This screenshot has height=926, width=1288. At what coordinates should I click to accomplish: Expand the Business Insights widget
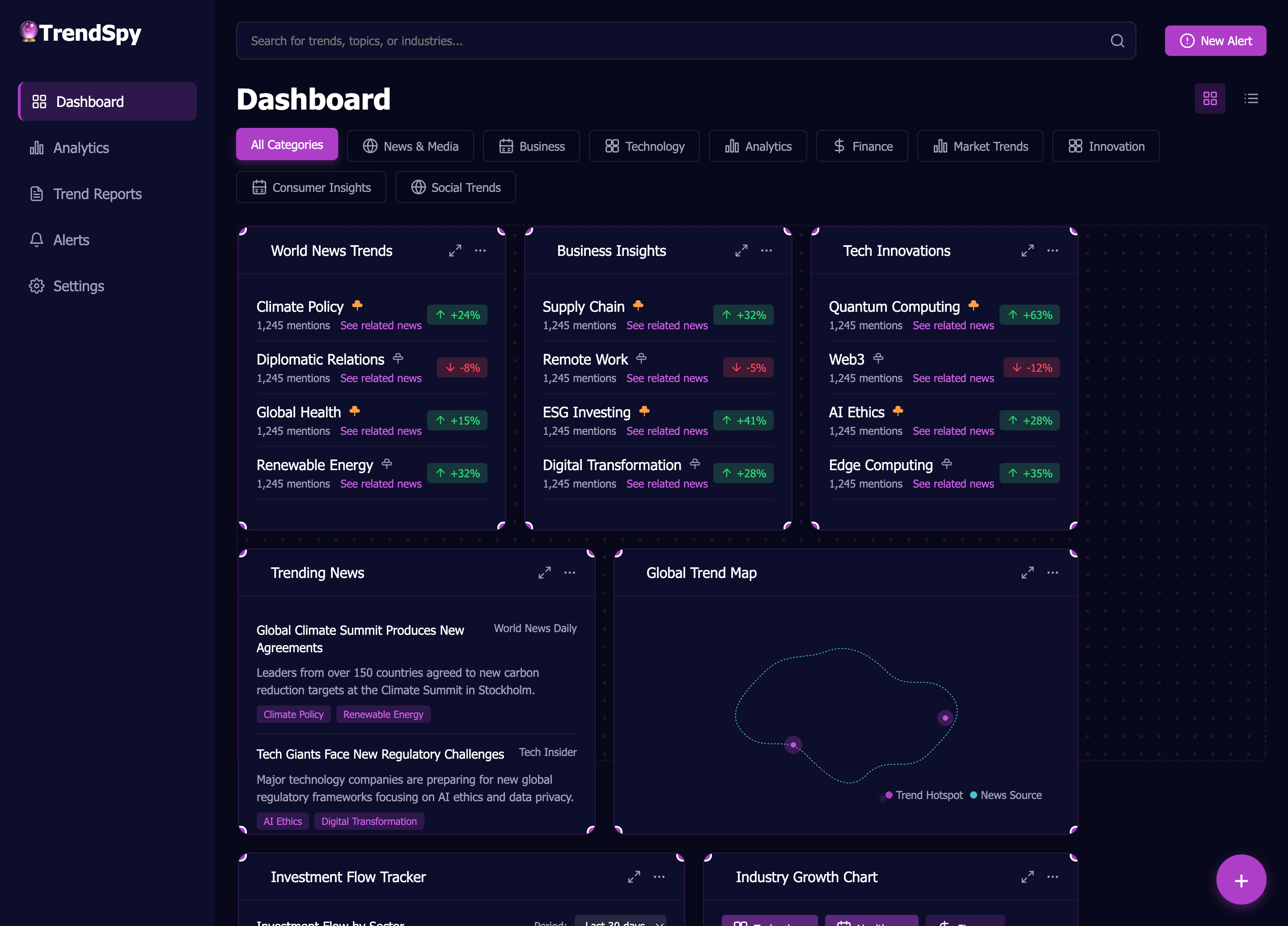[741, 251]
